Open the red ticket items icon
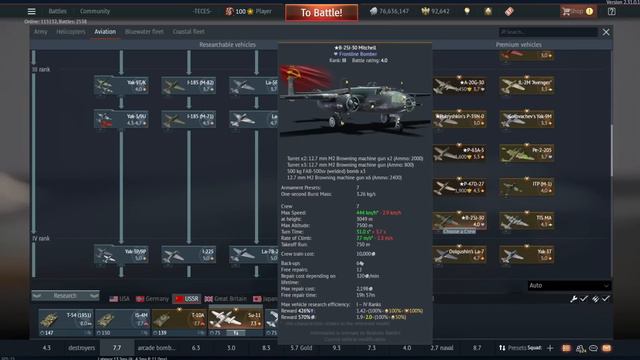Image resolution: width=640 pixels, height=360 pixels. coord(509,11)
